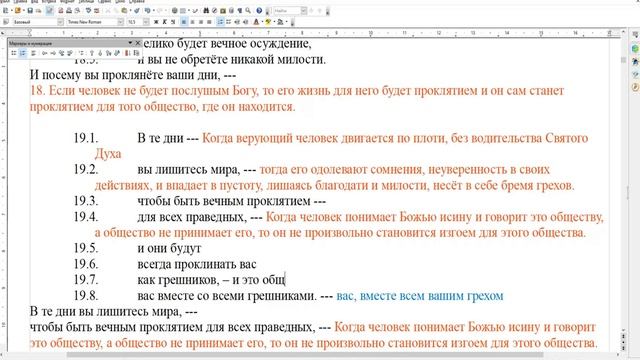This screenshot has height=360, width=640.
Task: Open the Highlighting color dropdown arrow
Action: click(274, 22)
